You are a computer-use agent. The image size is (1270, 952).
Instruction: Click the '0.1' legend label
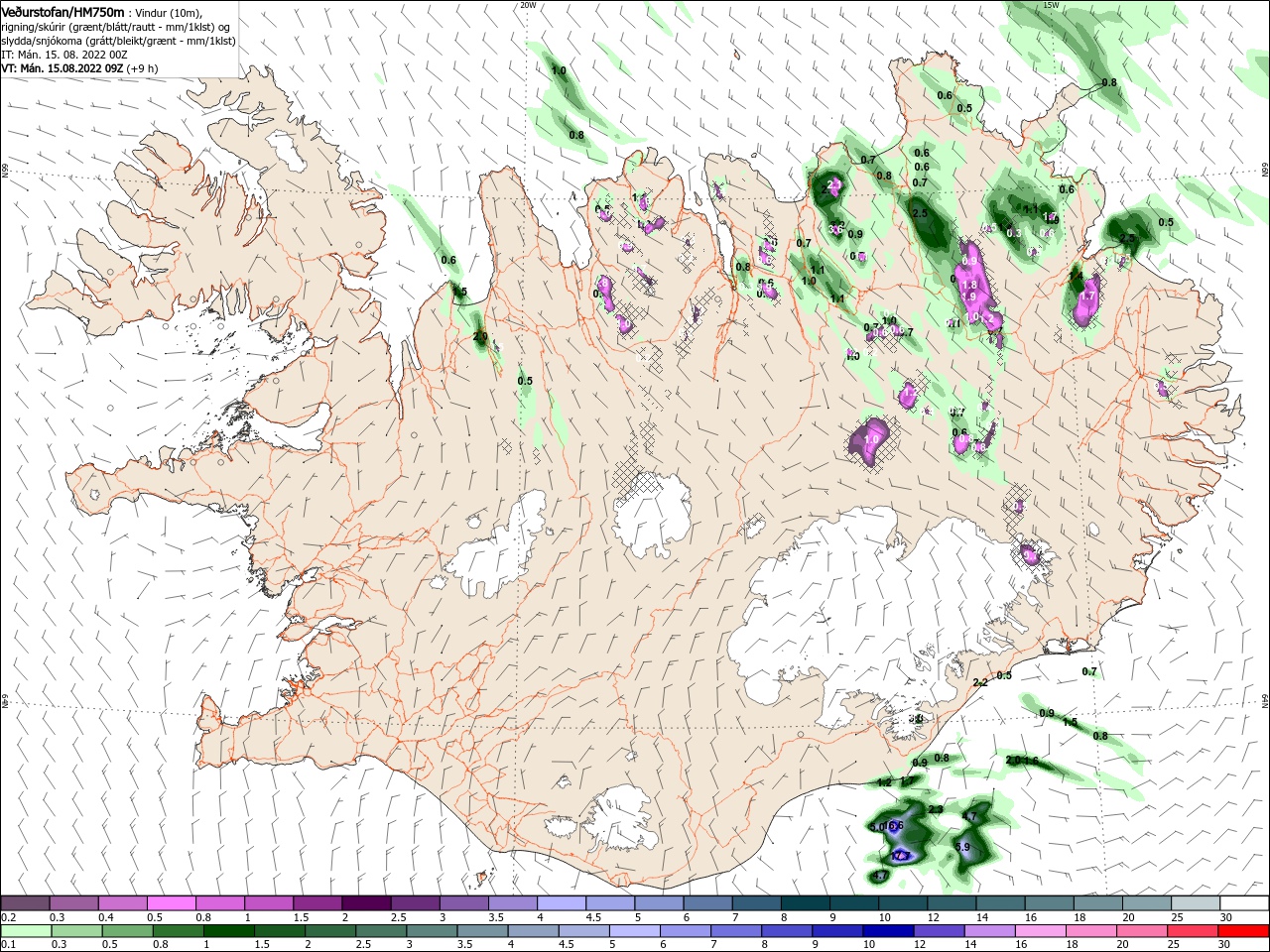pos(9,945)
